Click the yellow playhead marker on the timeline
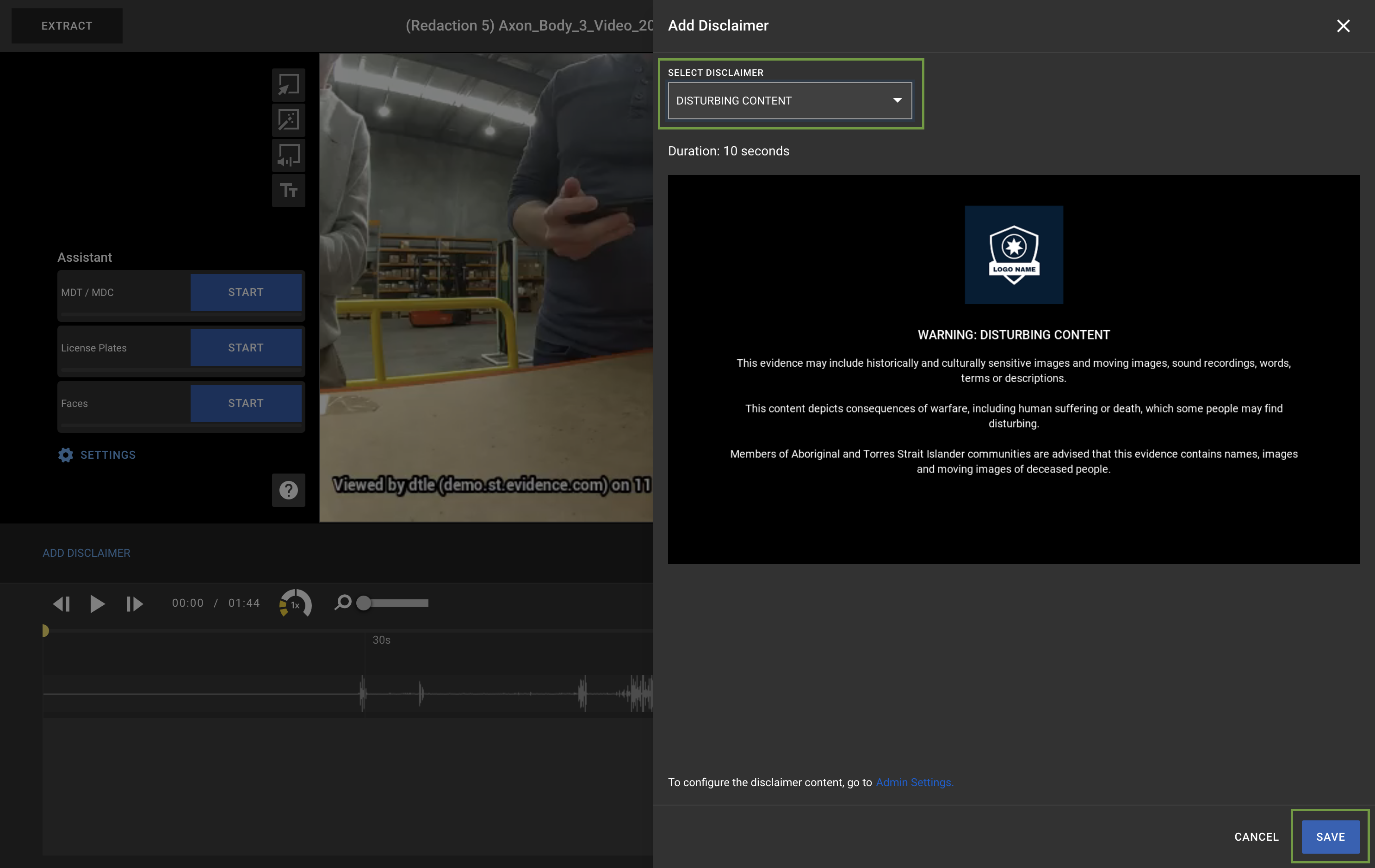1375x868 pixels. (x=46, y=630)
